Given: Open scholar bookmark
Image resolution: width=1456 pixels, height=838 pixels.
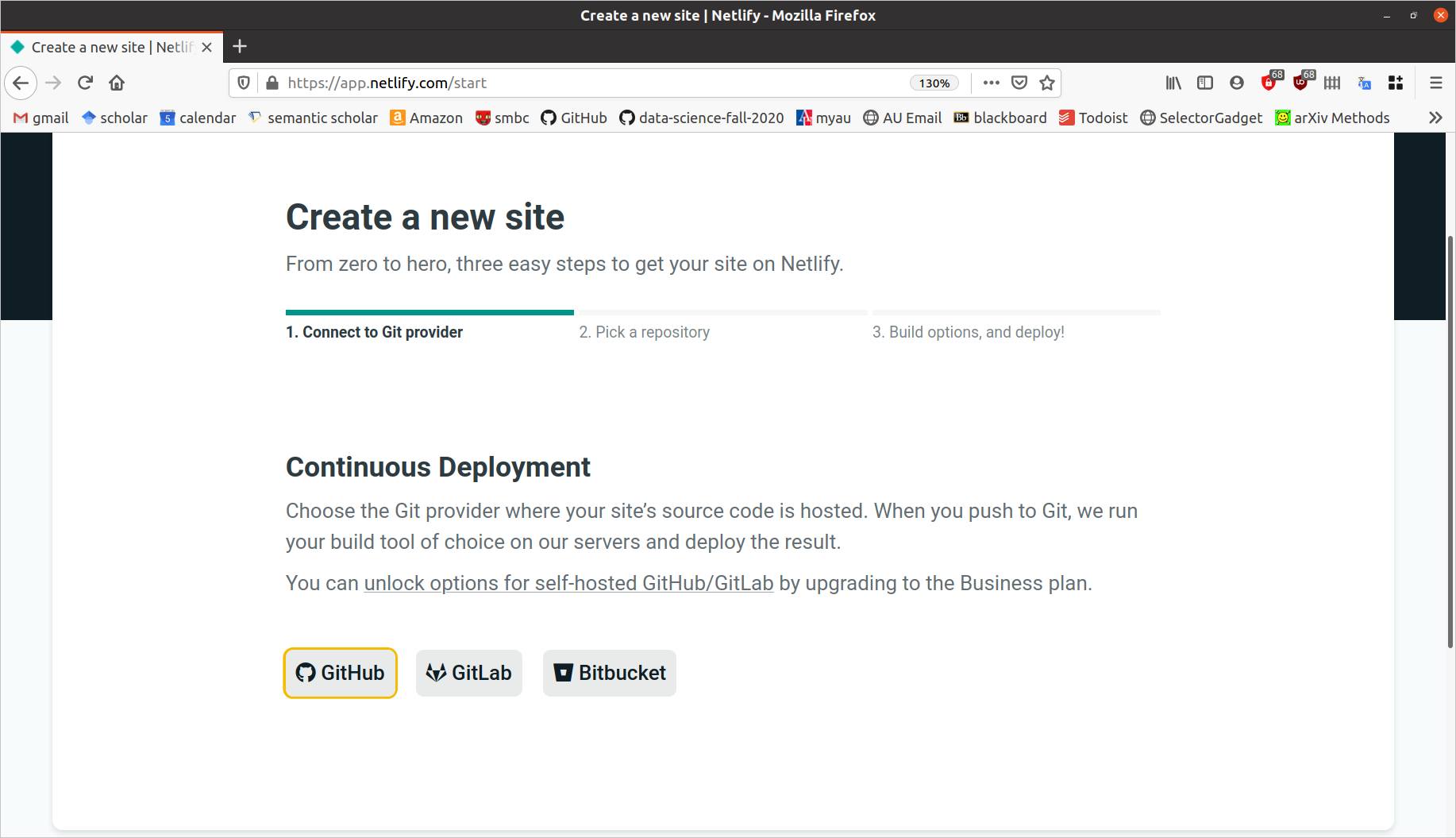Looking at the screenshot, I should click(115, 118).
